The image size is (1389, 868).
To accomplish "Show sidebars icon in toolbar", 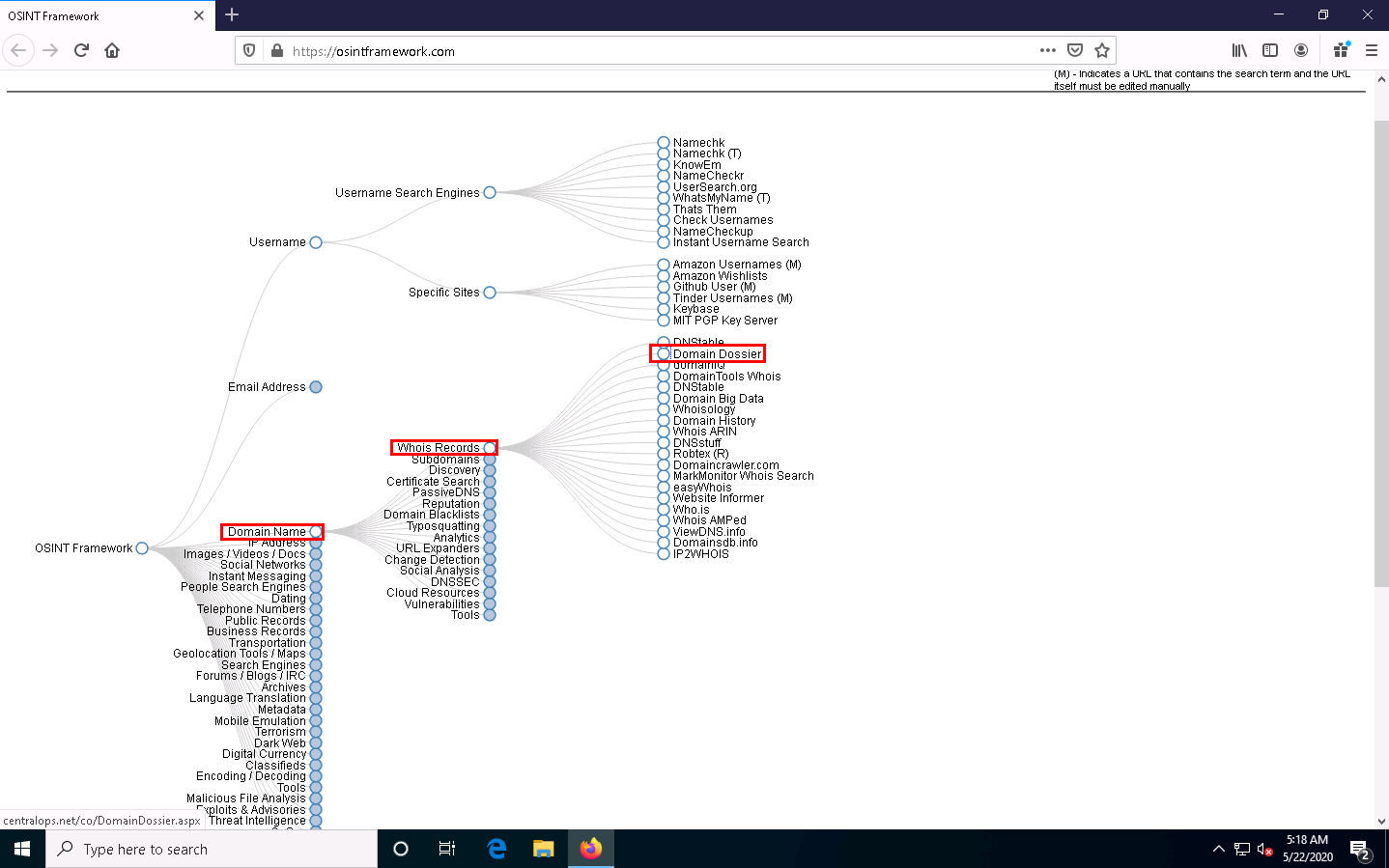I will tap(1270, 50).
